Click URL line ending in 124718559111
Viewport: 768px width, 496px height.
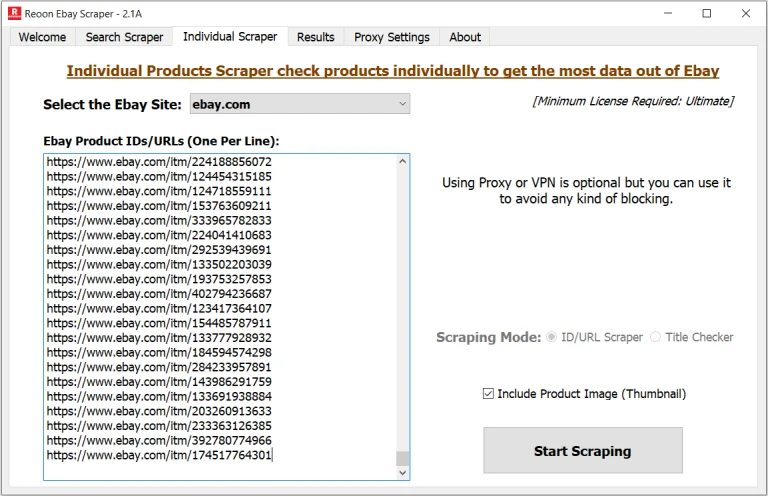click(x=159, y=191)
